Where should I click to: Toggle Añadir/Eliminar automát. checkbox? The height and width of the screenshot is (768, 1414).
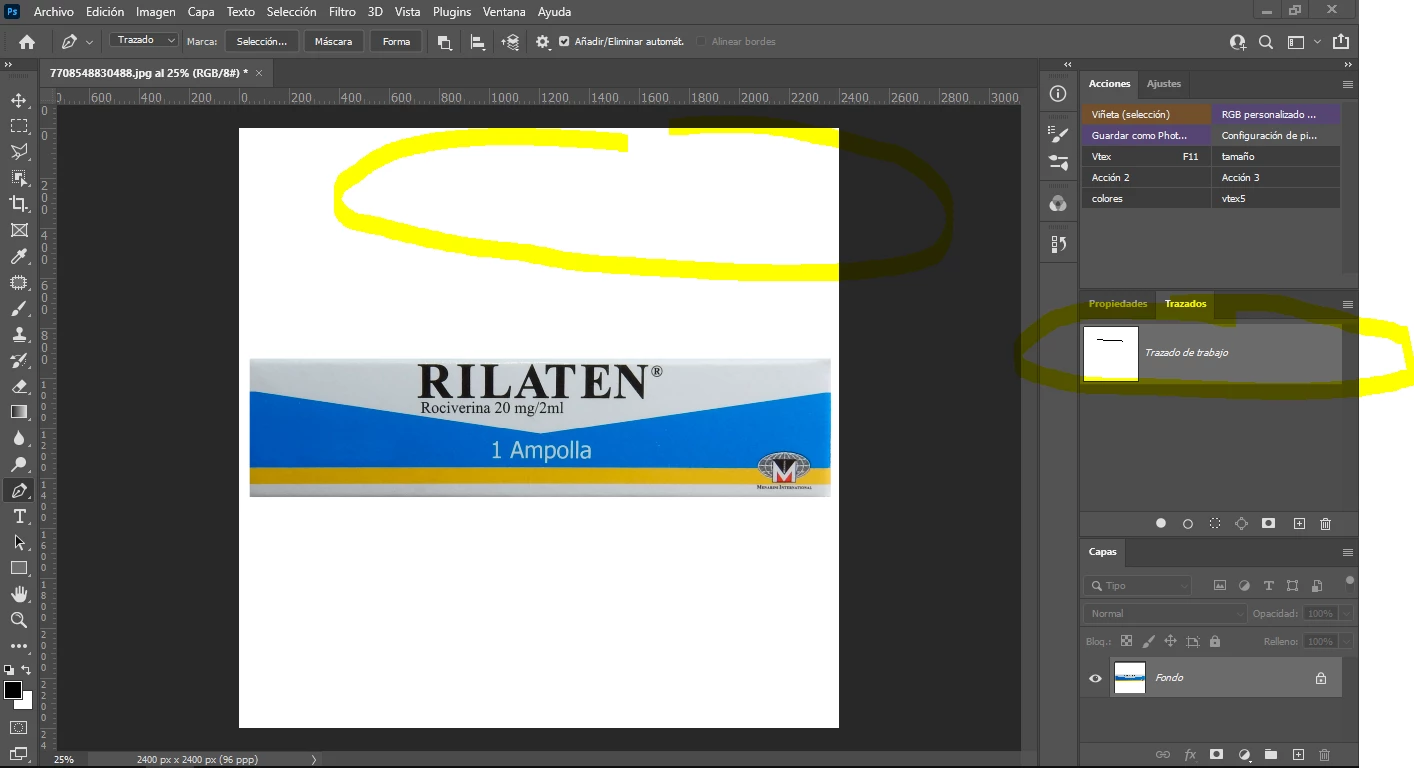(x=564, y=42)
